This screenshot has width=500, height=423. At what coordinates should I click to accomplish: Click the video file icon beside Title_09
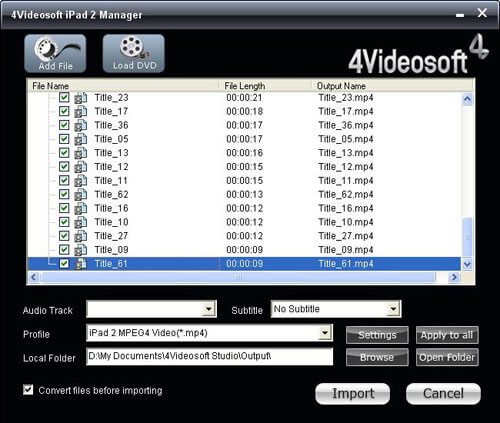pyautogui.click(x=80, y=250)
